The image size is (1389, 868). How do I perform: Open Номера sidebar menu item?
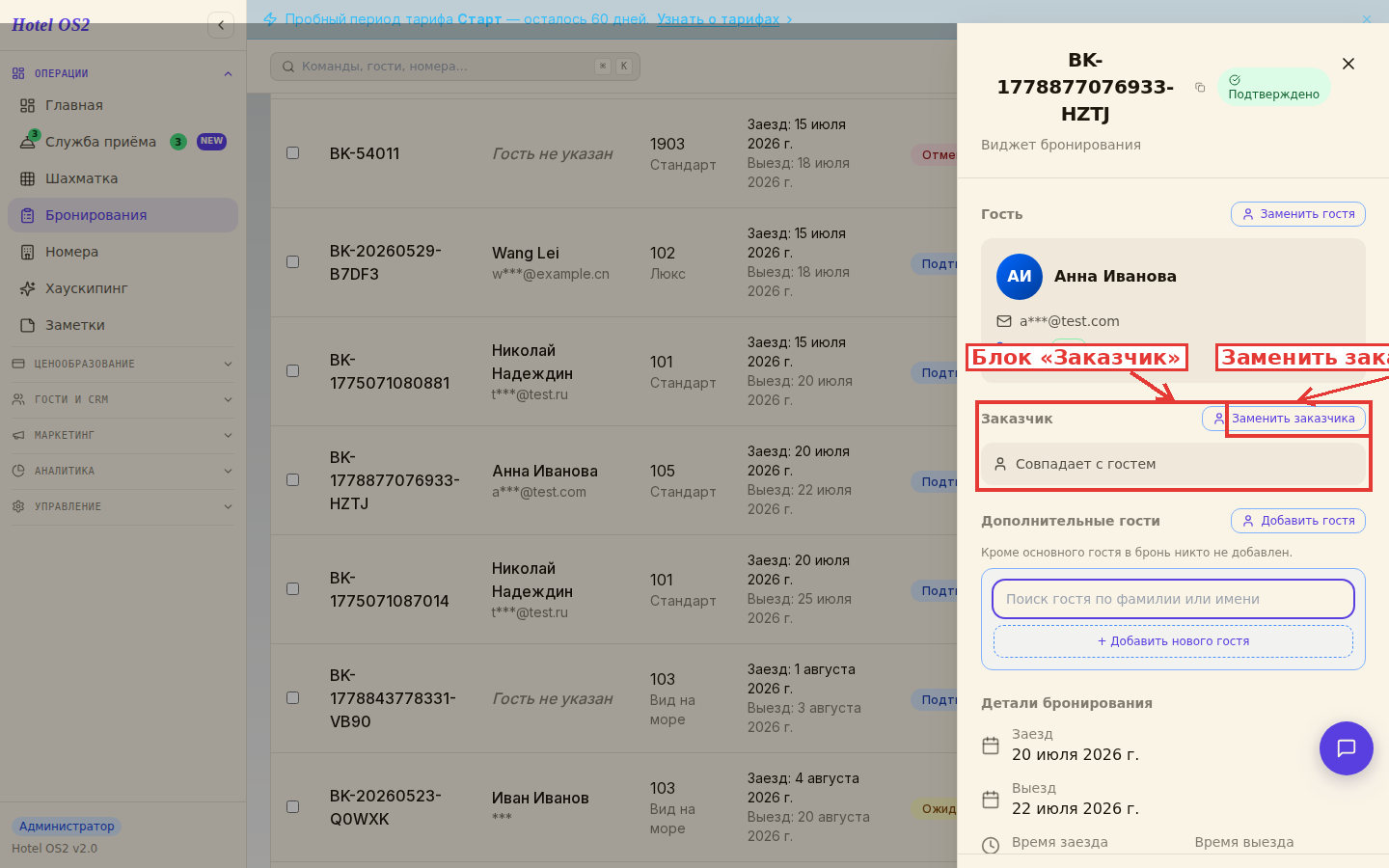[x=123, y=252]
